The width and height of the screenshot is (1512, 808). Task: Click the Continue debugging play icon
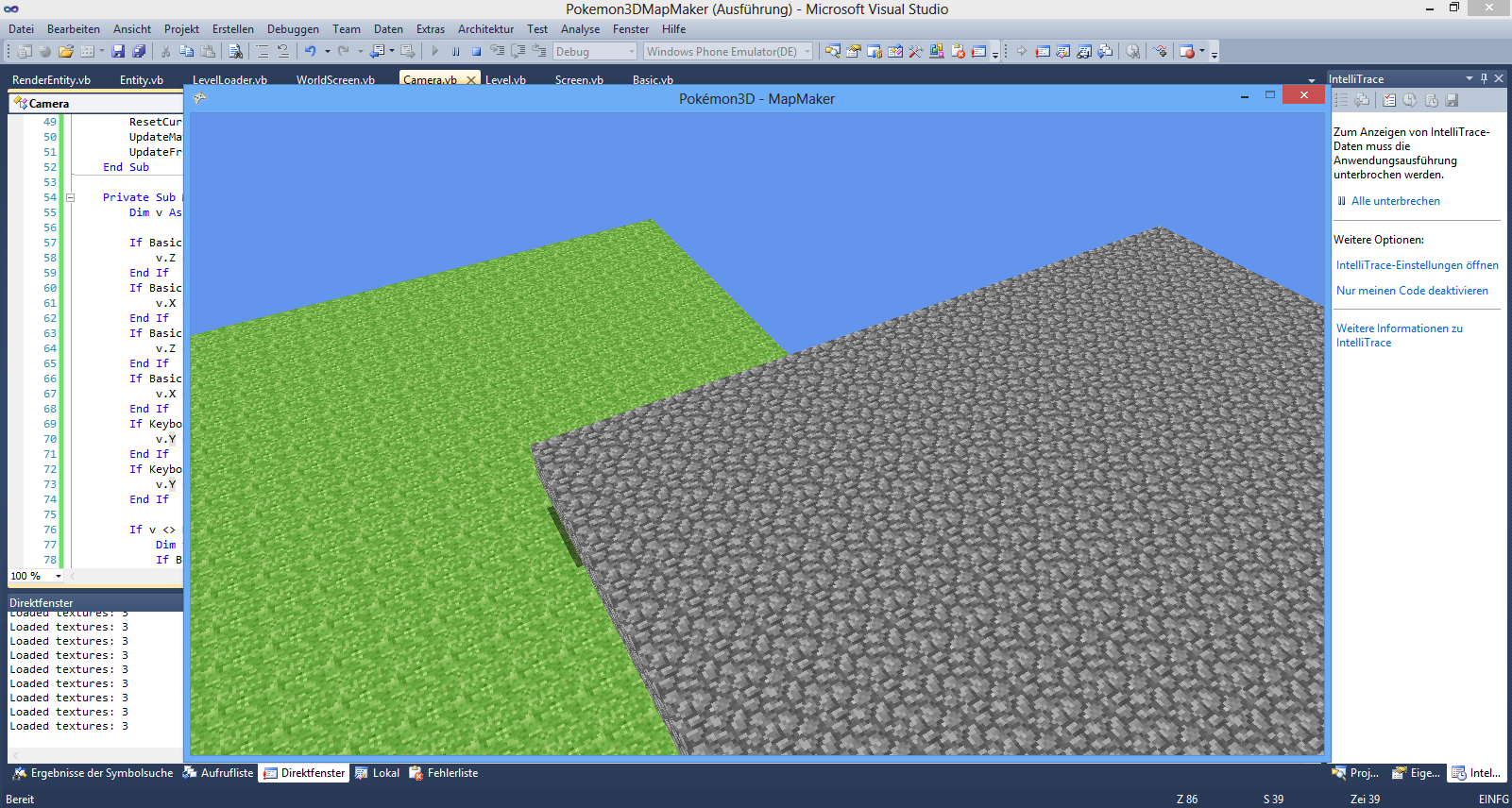pyautogui.click(x=435, y=51)
